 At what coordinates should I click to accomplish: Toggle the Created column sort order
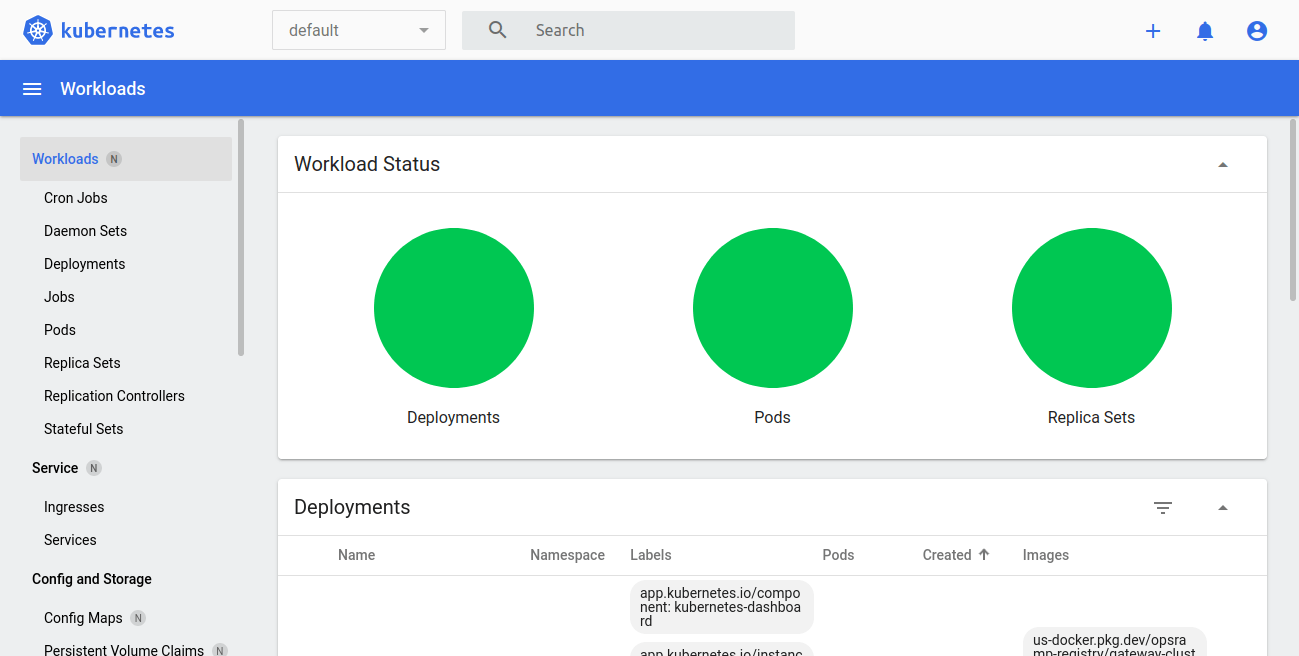[x=955, y=555]
